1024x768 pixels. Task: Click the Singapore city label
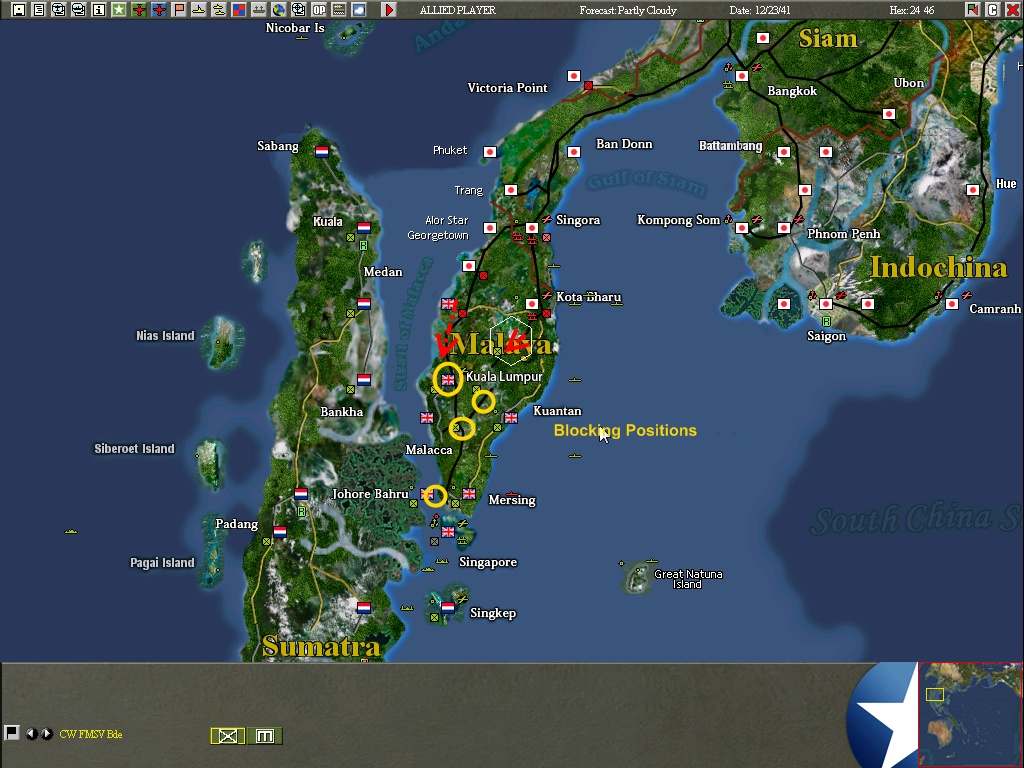coord(488,562)
